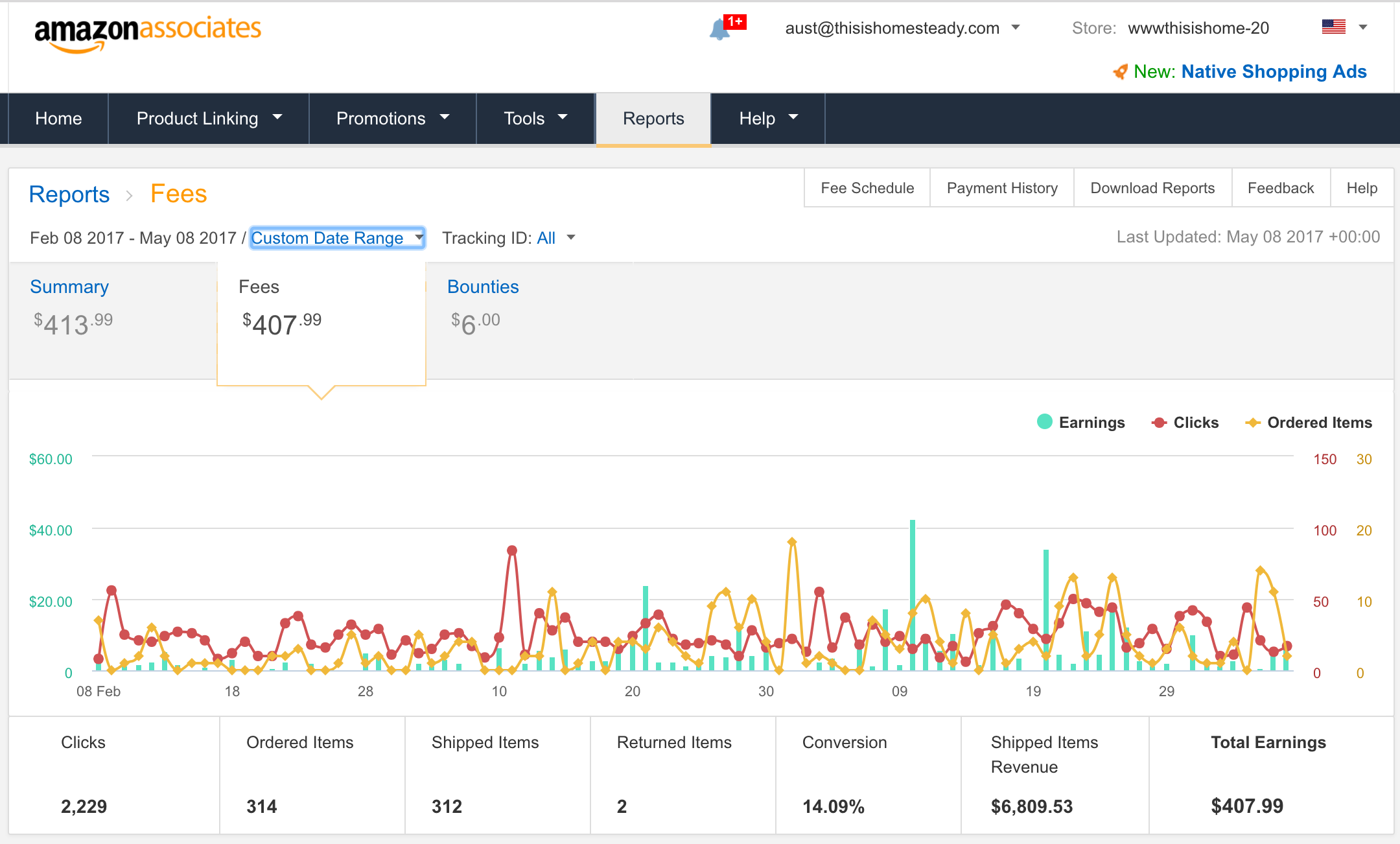This screenshot has width=1400, height=844.
Task: Open the Tools navigation menu
Action: point(535,119)
